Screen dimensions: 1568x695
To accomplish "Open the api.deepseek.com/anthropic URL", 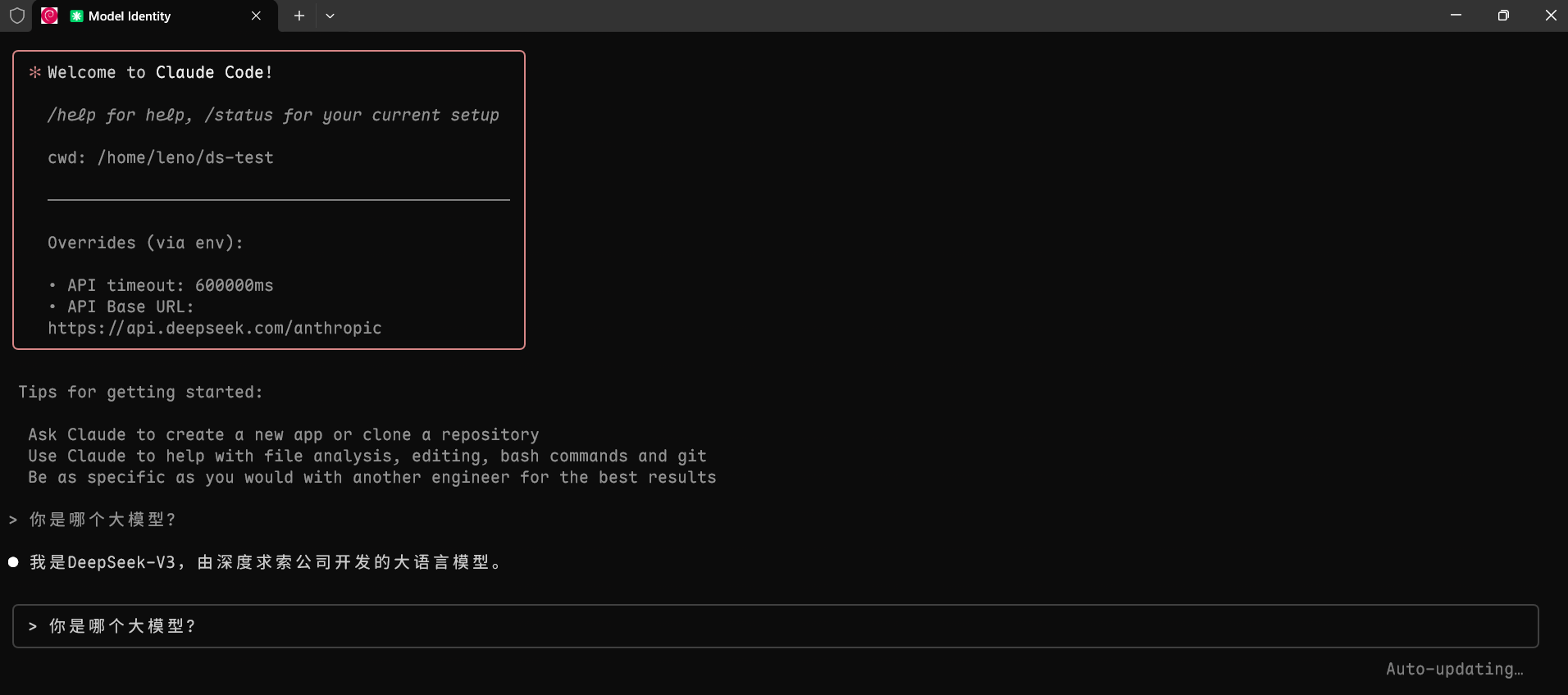I will 215,328.
